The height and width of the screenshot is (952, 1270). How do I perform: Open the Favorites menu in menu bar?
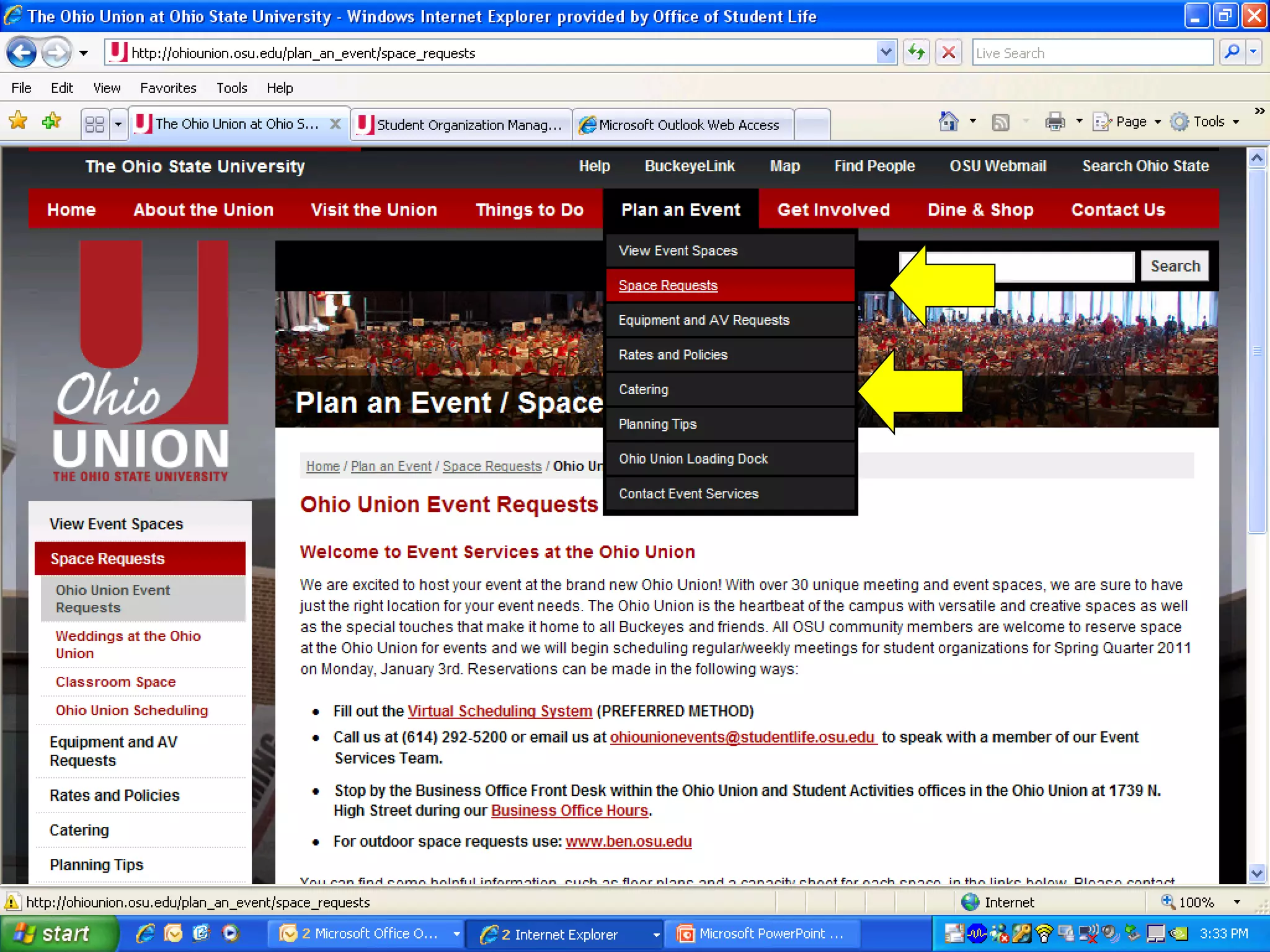tap(167, 88)
